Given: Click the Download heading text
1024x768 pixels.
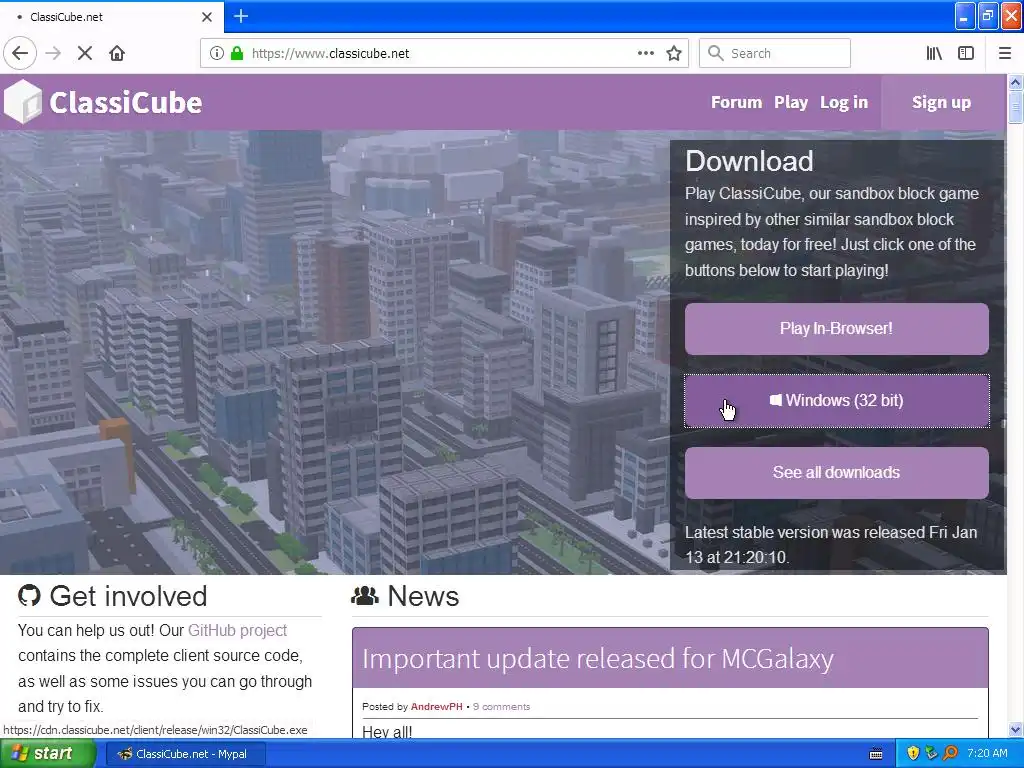Looking at the screenshot, I should tap(749, 161).
